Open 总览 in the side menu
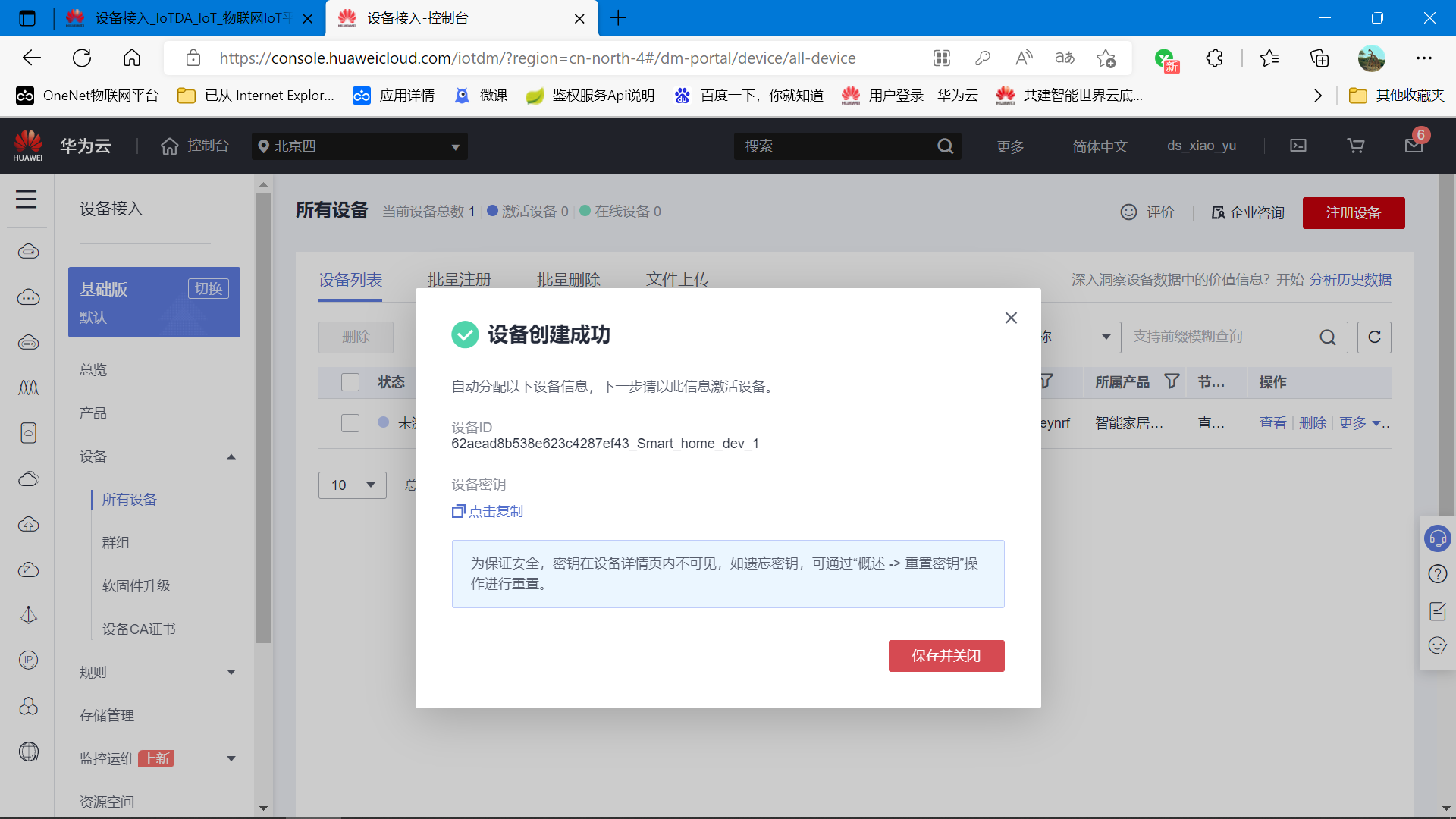Viewport: 1456px width, 819px height. [x=93, y=370]
